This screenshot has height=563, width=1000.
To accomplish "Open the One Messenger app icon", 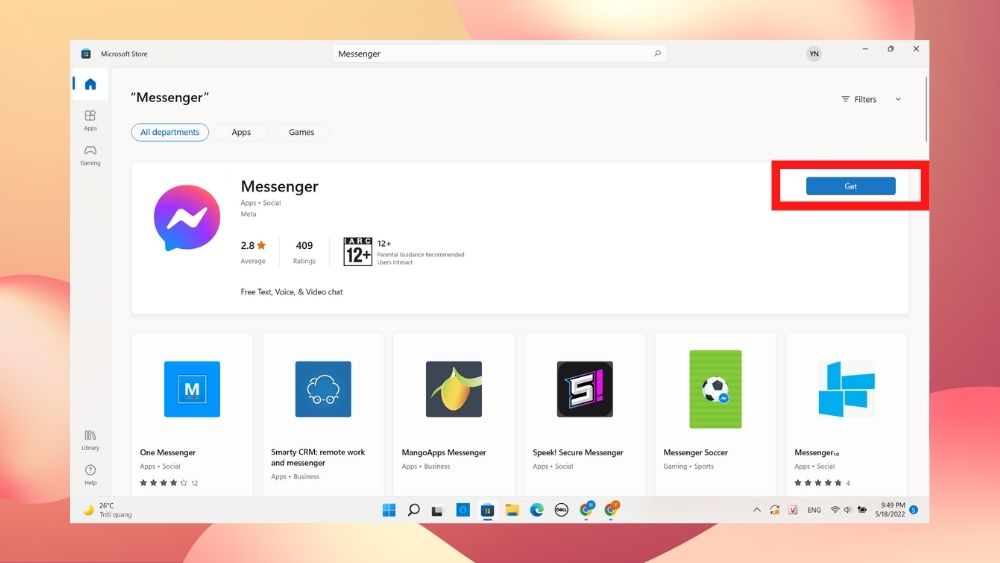I will tap(192, 389).
